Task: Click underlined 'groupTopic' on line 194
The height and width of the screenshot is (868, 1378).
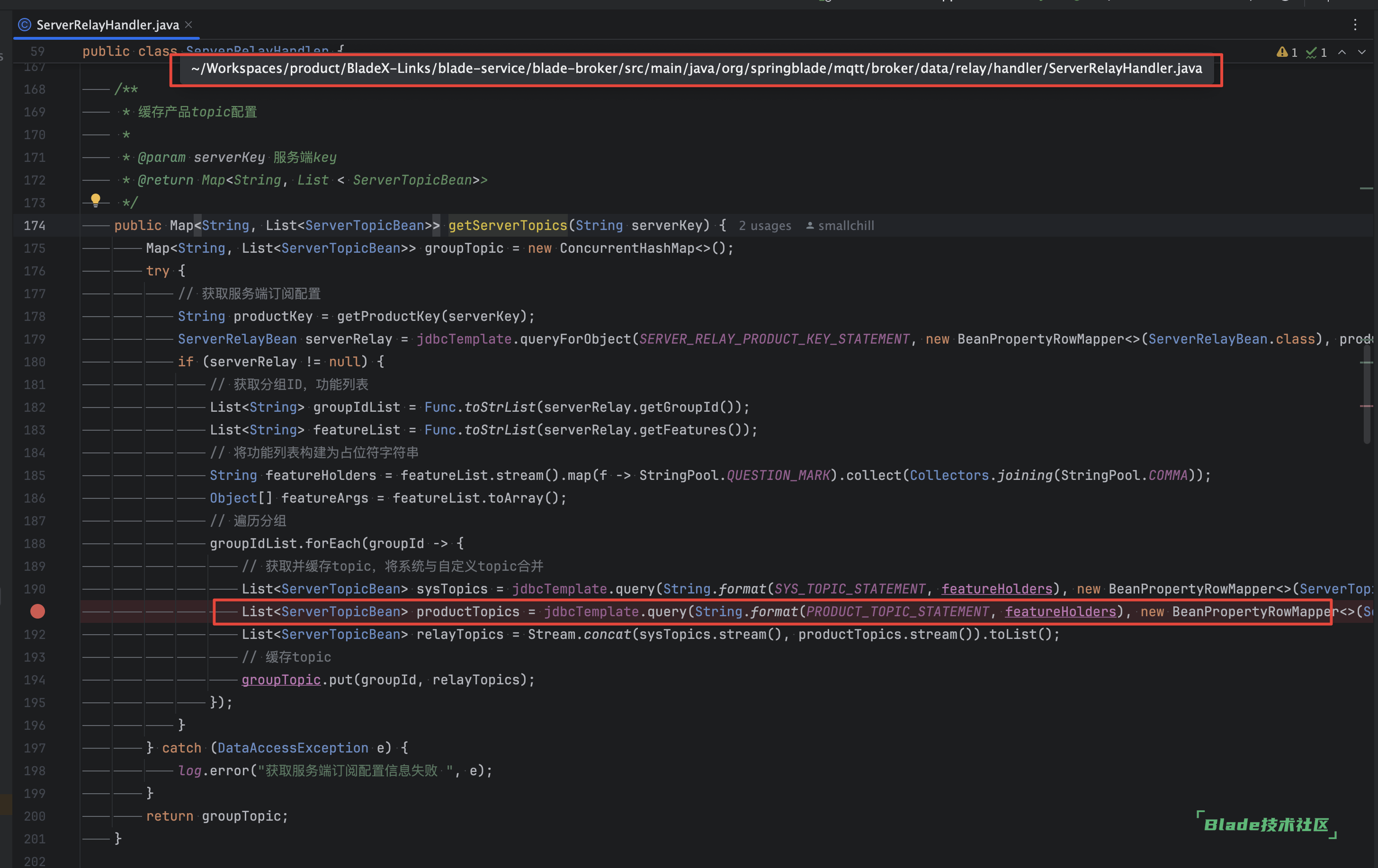Action: coord(281,680)
